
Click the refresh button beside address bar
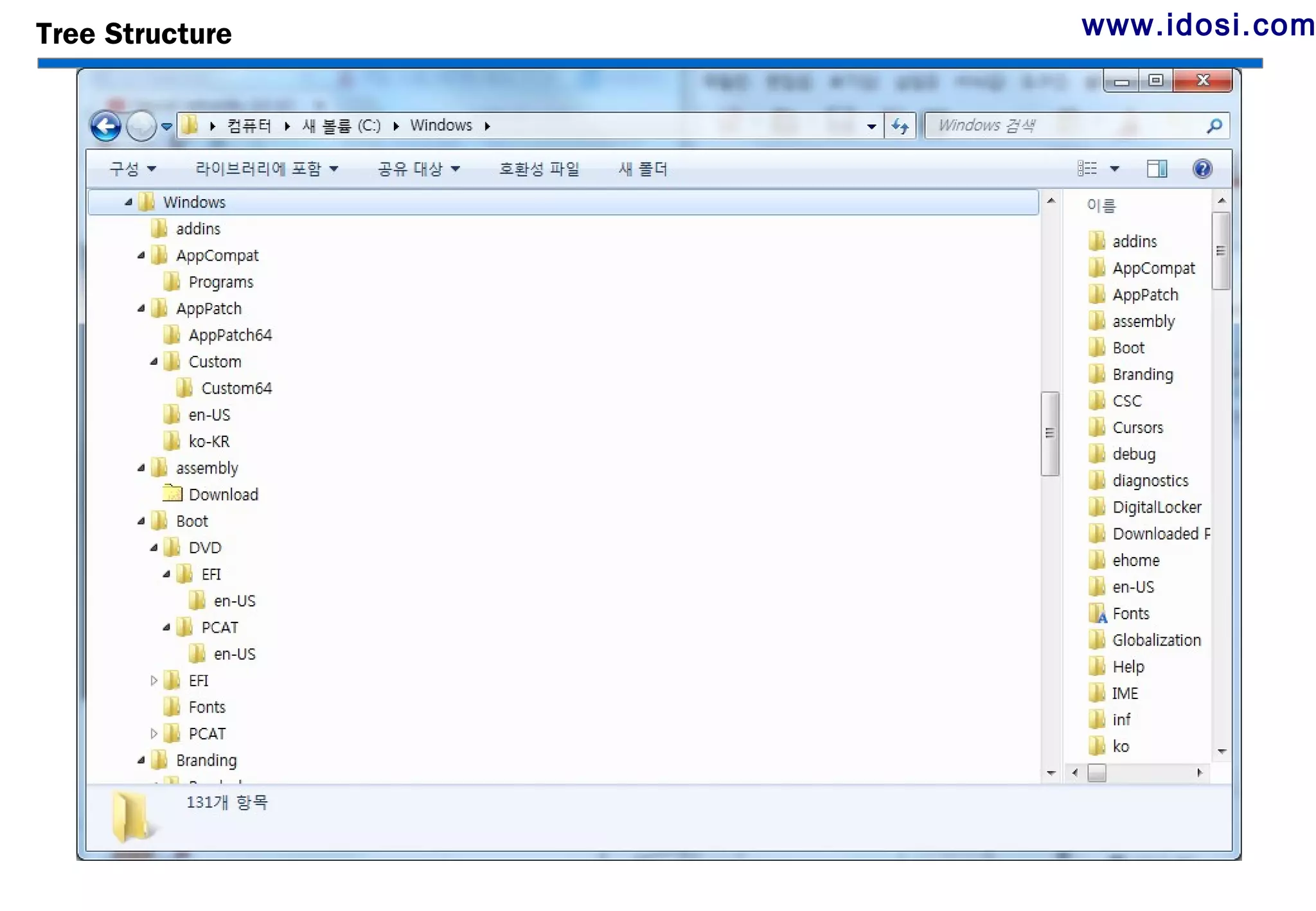(x=900, y=126)
